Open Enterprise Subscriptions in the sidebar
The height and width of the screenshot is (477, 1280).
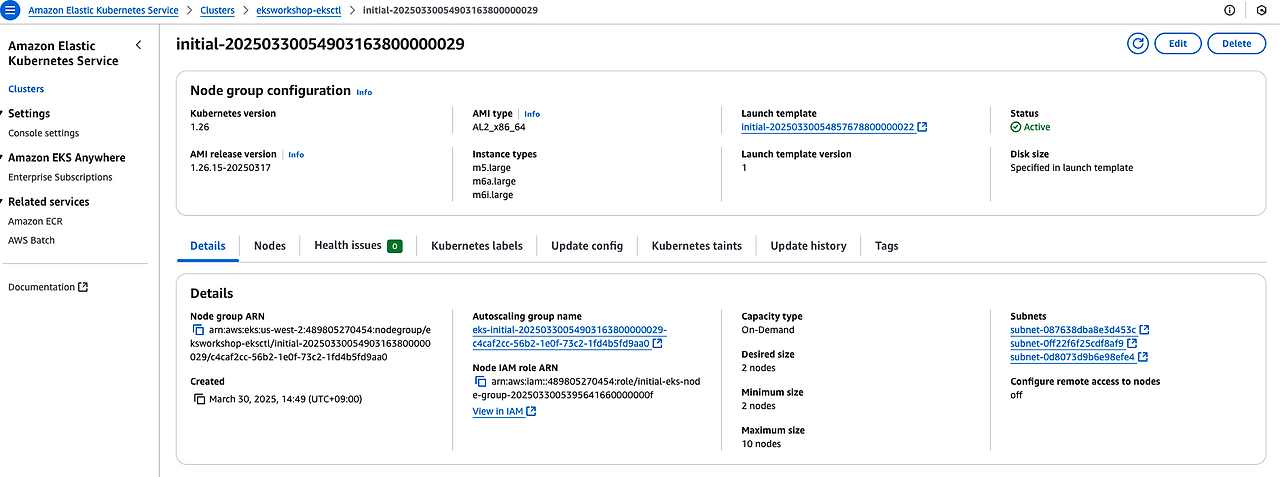pos(60,177)
